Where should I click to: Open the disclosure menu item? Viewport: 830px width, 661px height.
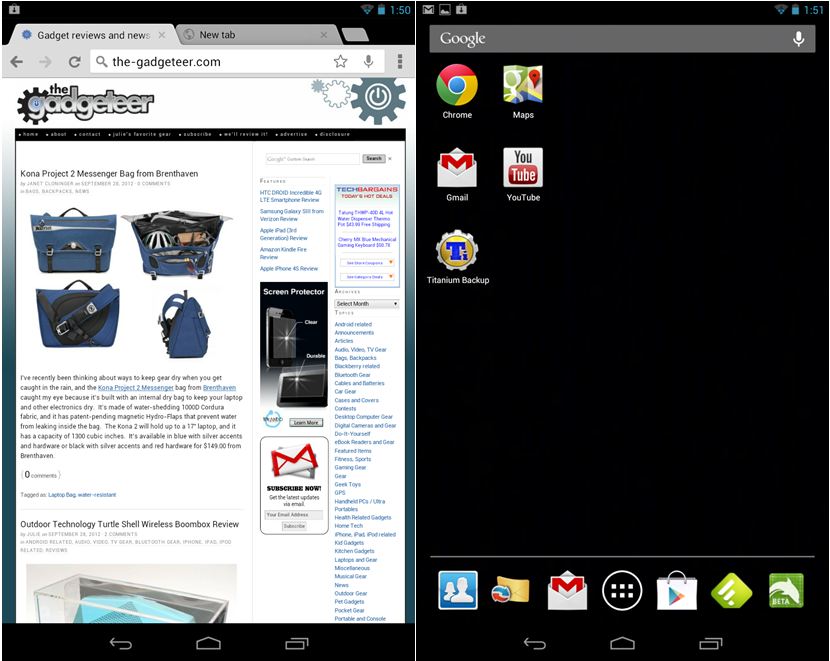coord(333,134)
